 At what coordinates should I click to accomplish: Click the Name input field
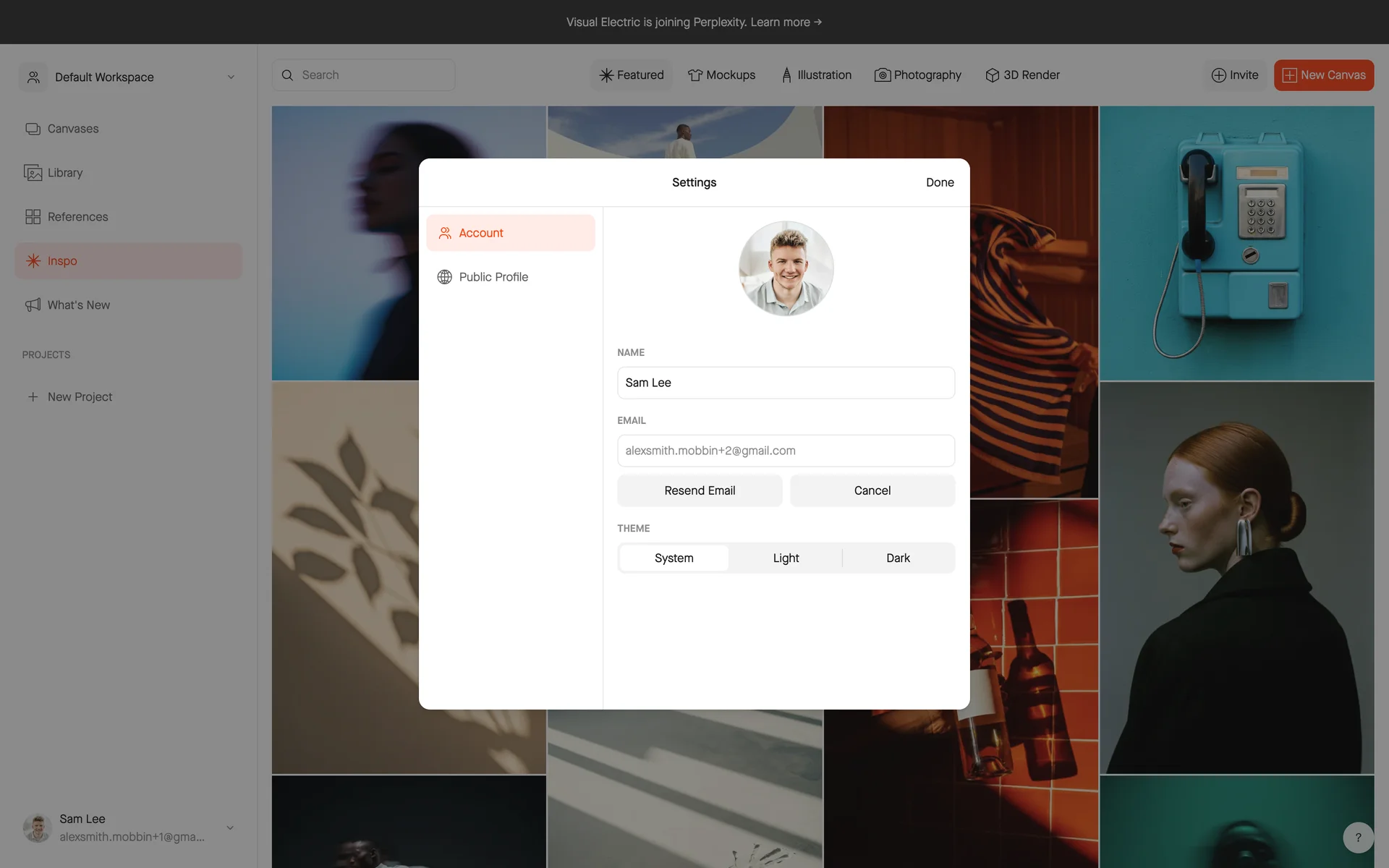[x=786, y=383]
